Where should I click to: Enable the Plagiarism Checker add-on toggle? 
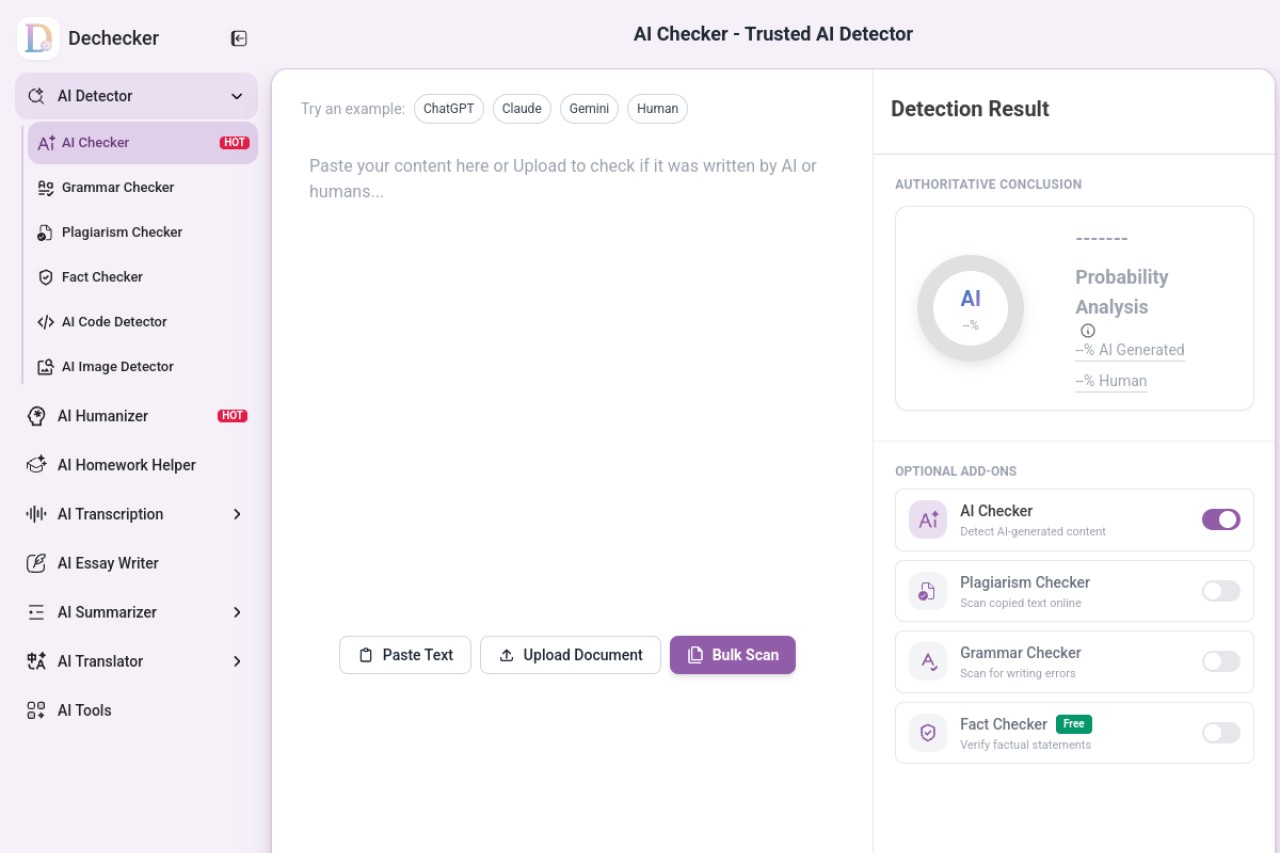1221,591
